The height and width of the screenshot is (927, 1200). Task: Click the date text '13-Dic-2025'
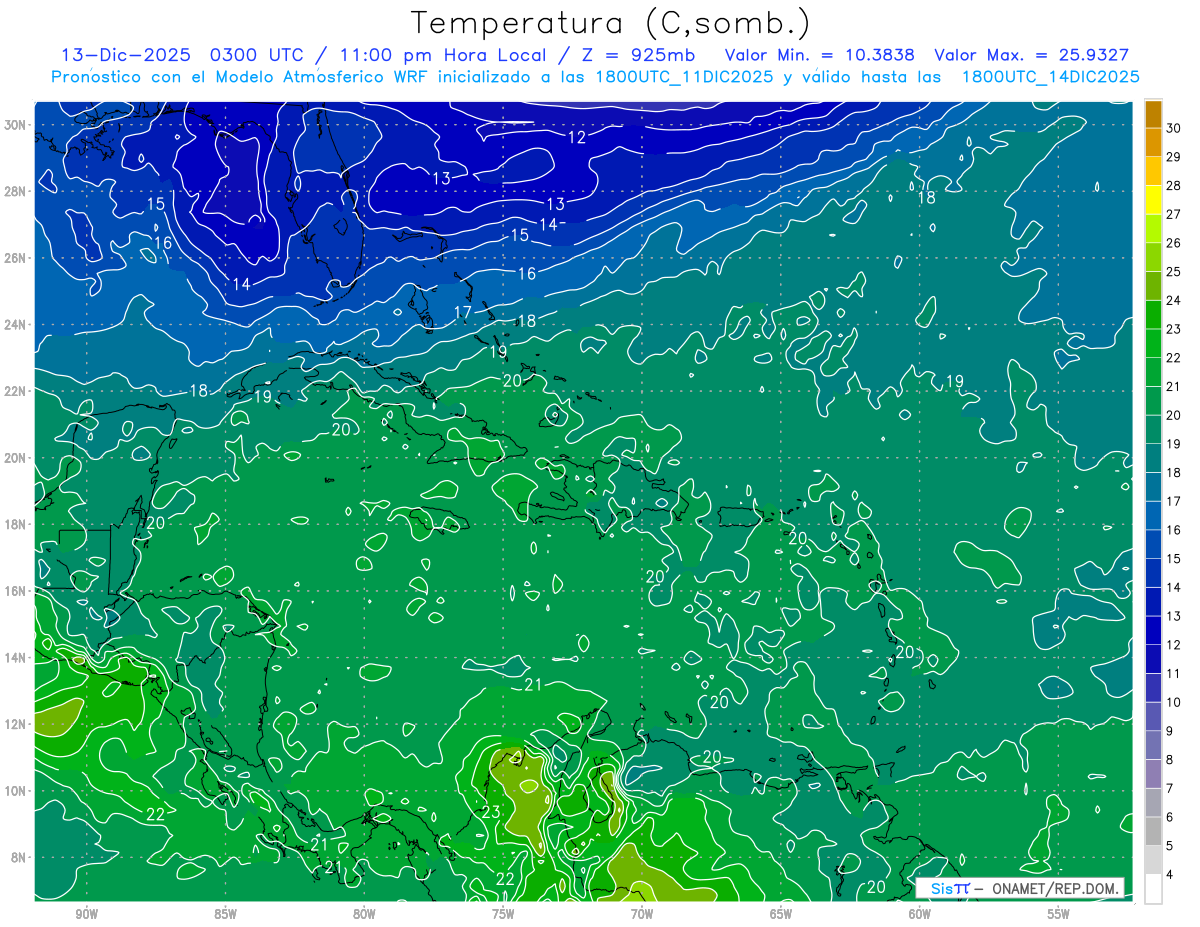[125, 55]
